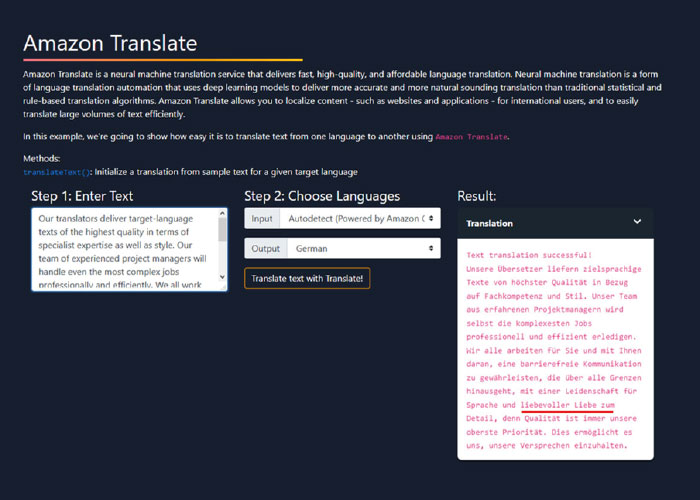Viewport: 700px width, 500px height.
Task: Click the pink 'Amazon Translate' code text
Action: (471, 137)
